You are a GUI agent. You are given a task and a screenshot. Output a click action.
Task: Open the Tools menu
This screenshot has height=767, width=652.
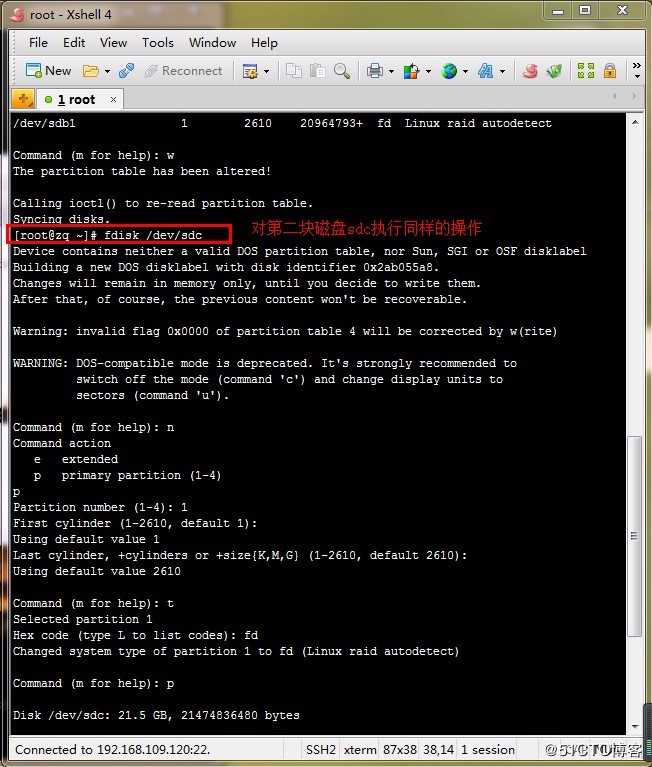157,43
